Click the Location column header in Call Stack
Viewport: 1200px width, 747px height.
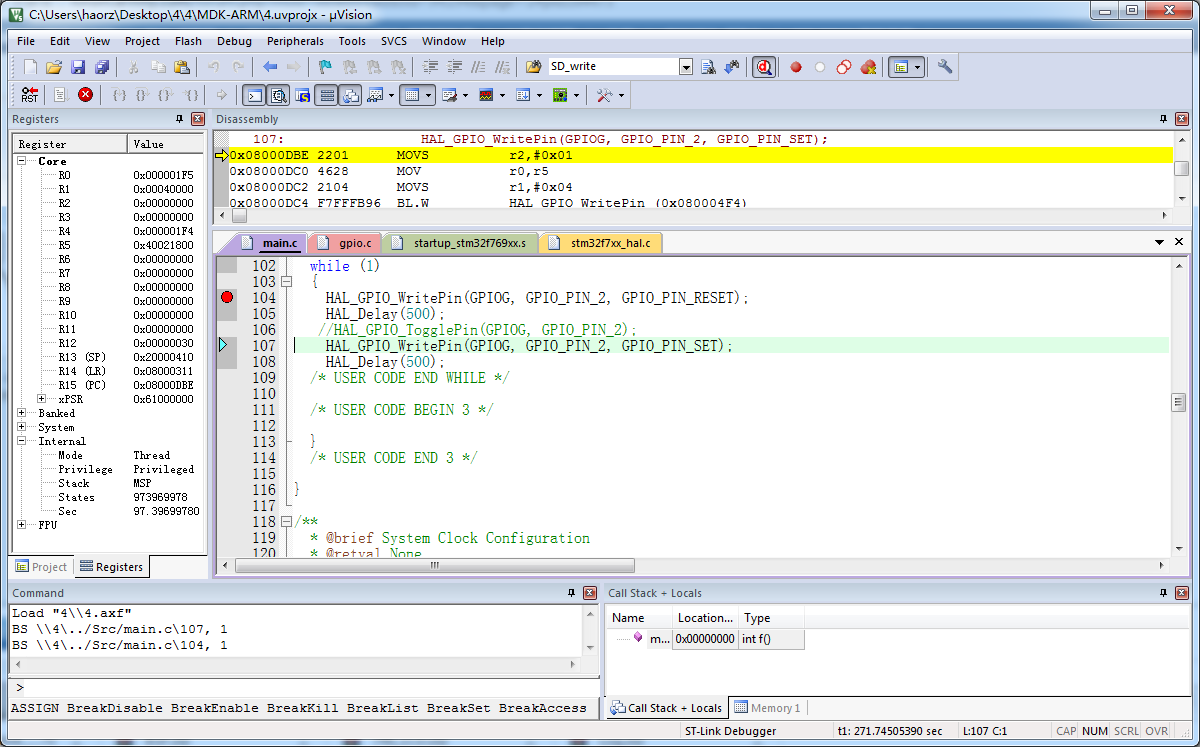[705, 618]
